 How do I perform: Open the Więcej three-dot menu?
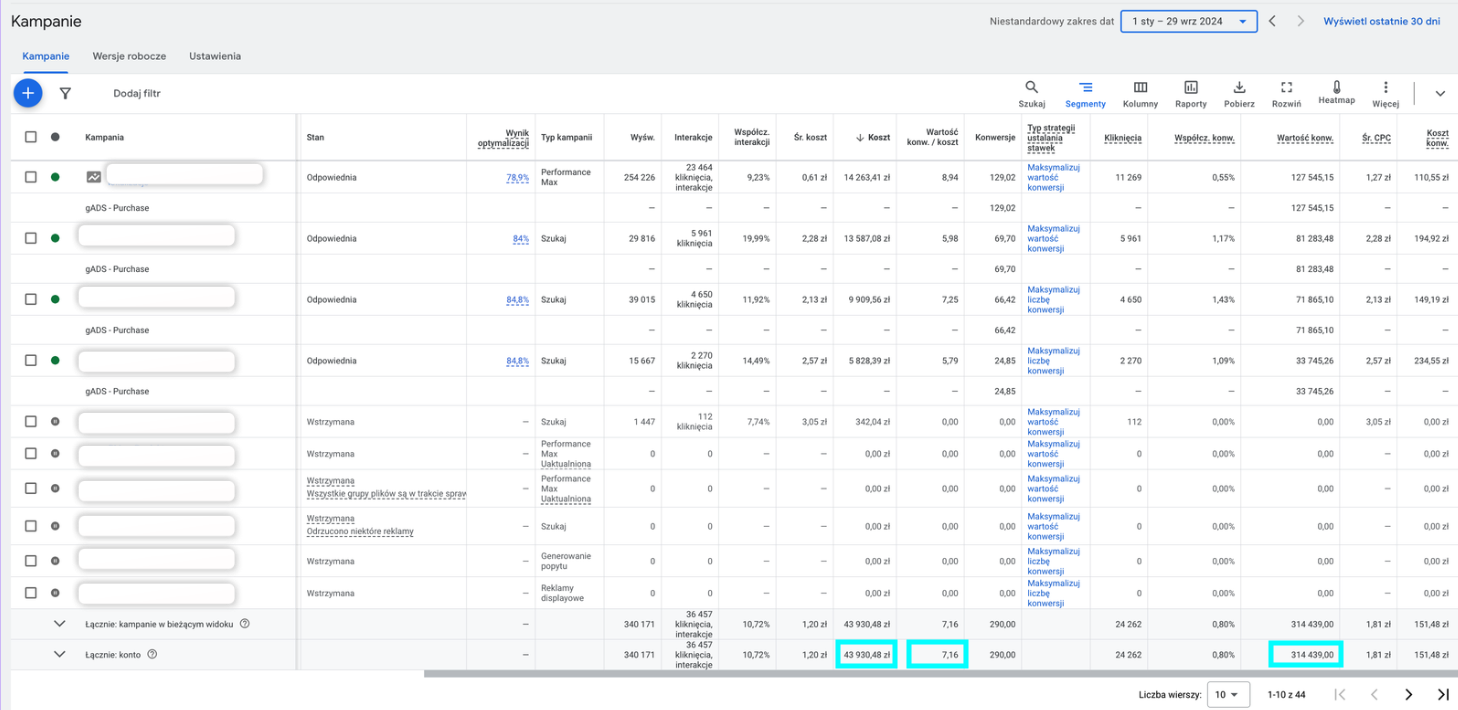pyautogui.click(x=1385, y=88)
